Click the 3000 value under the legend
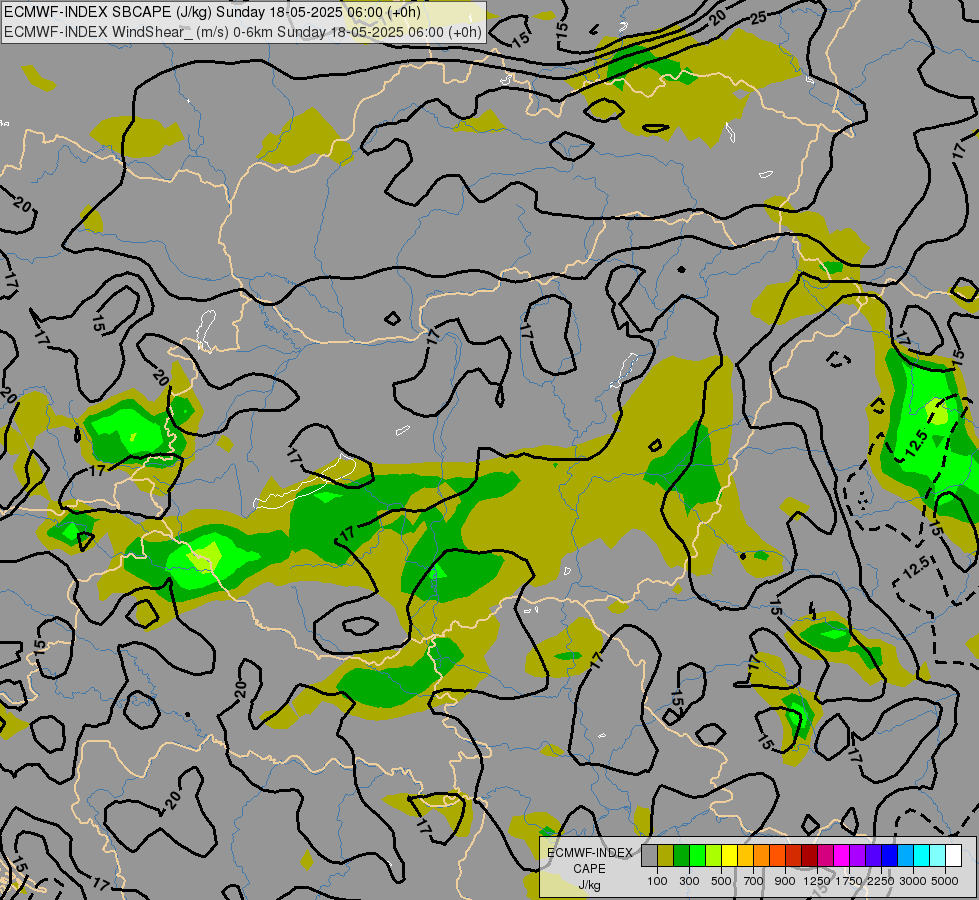Image resolution: width=979 pixels, height=900 pixels. 913,881
